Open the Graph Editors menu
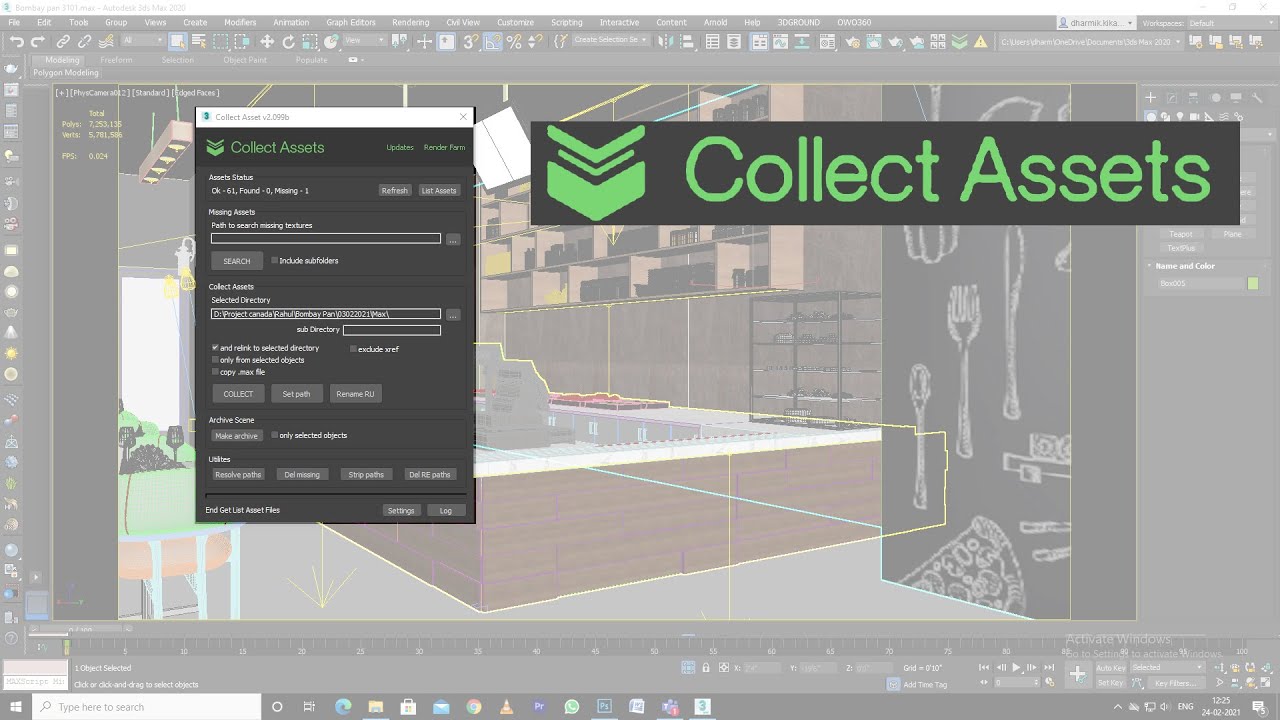 351,22
